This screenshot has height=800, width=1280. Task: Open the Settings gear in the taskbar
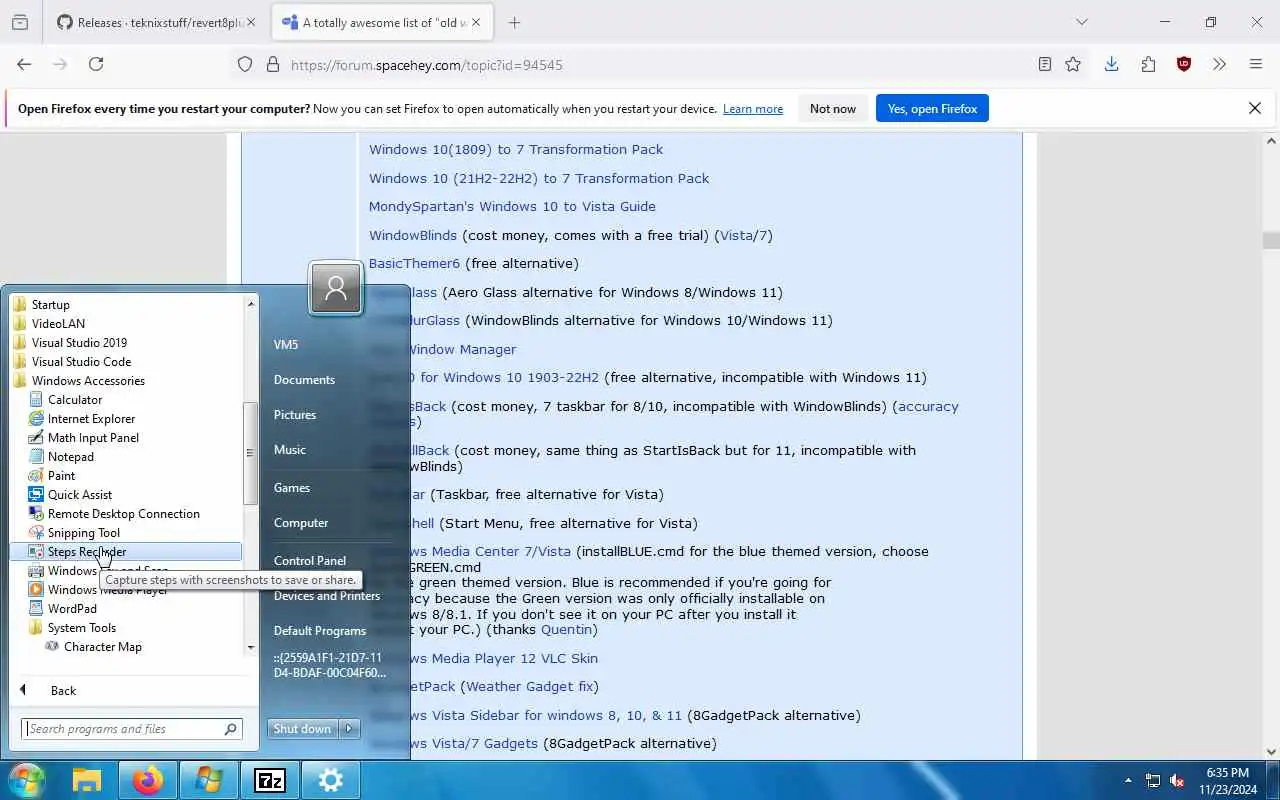click(x=331, y=780)
